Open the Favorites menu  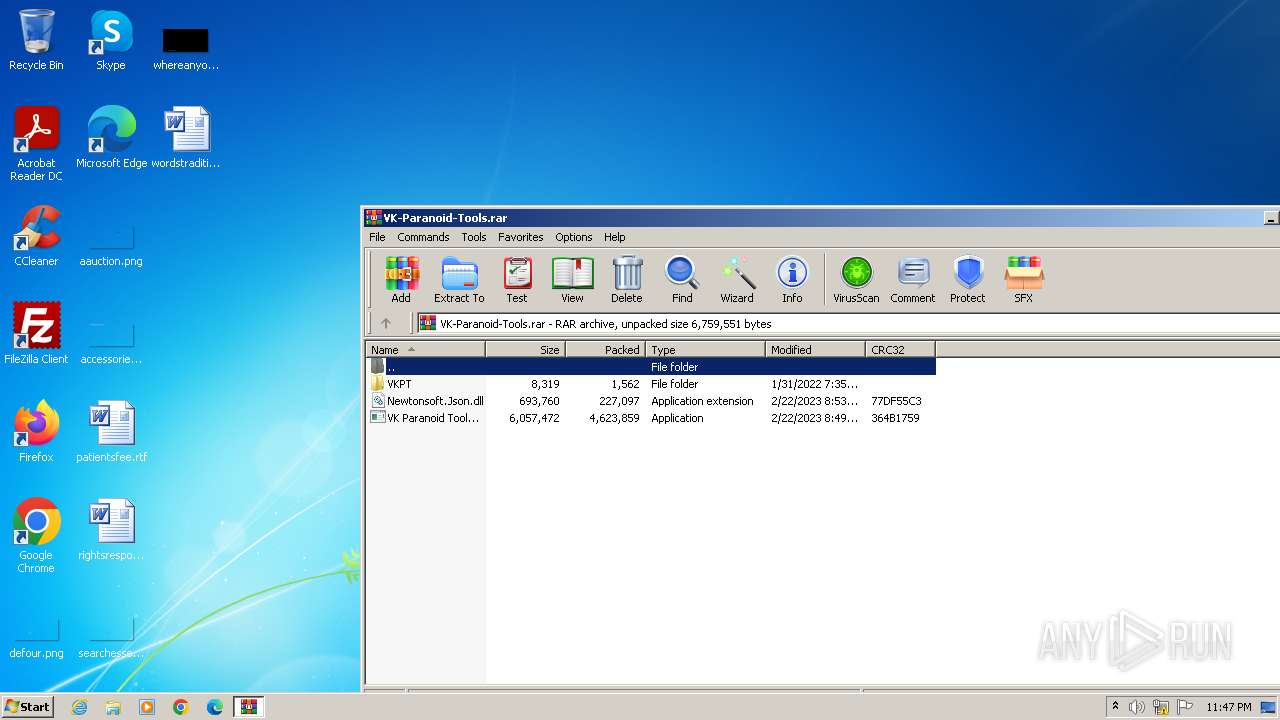[521, 237]
